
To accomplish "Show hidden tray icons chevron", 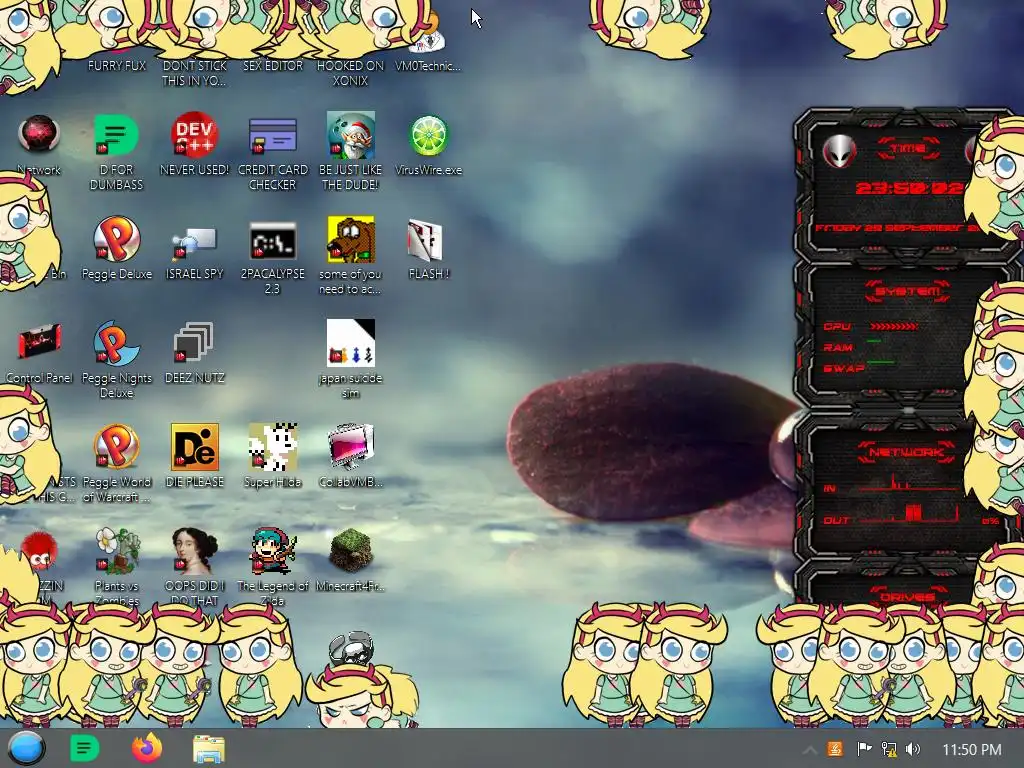I will (808, 750).
